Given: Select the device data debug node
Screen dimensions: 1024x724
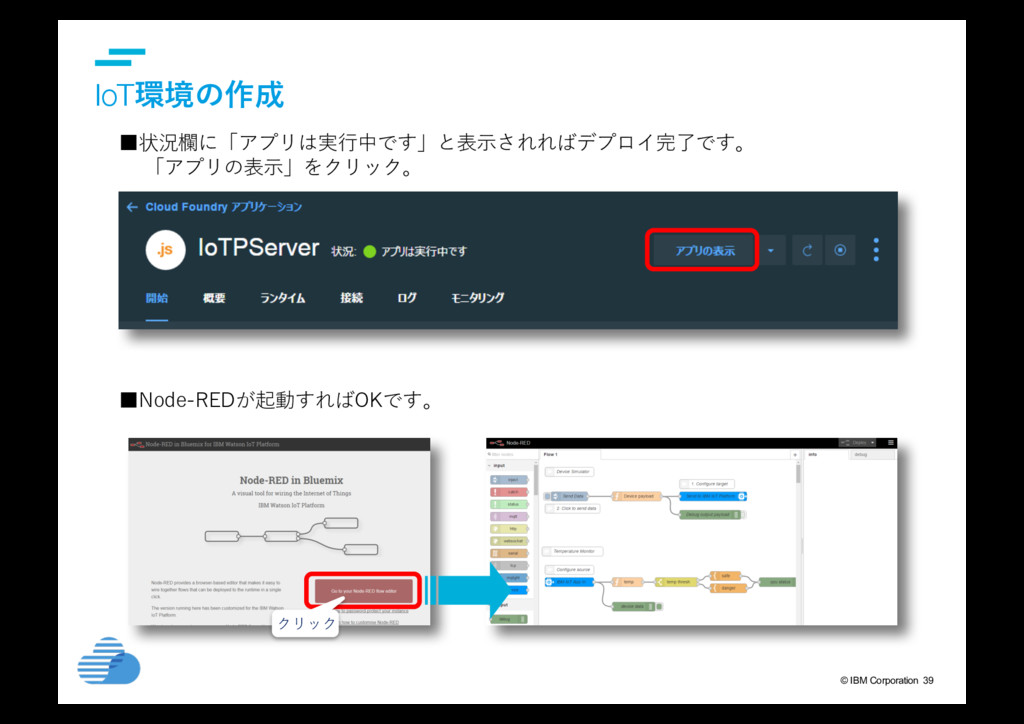Looking at the screenshot, I should (x=633, y=607).
